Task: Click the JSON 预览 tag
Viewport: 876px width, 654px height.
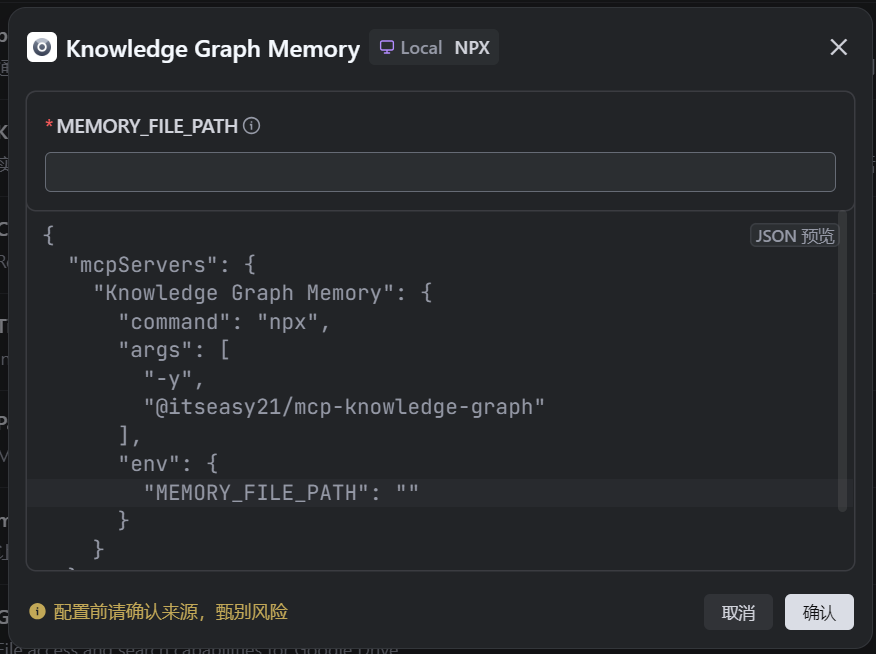Action: (794, 236)
